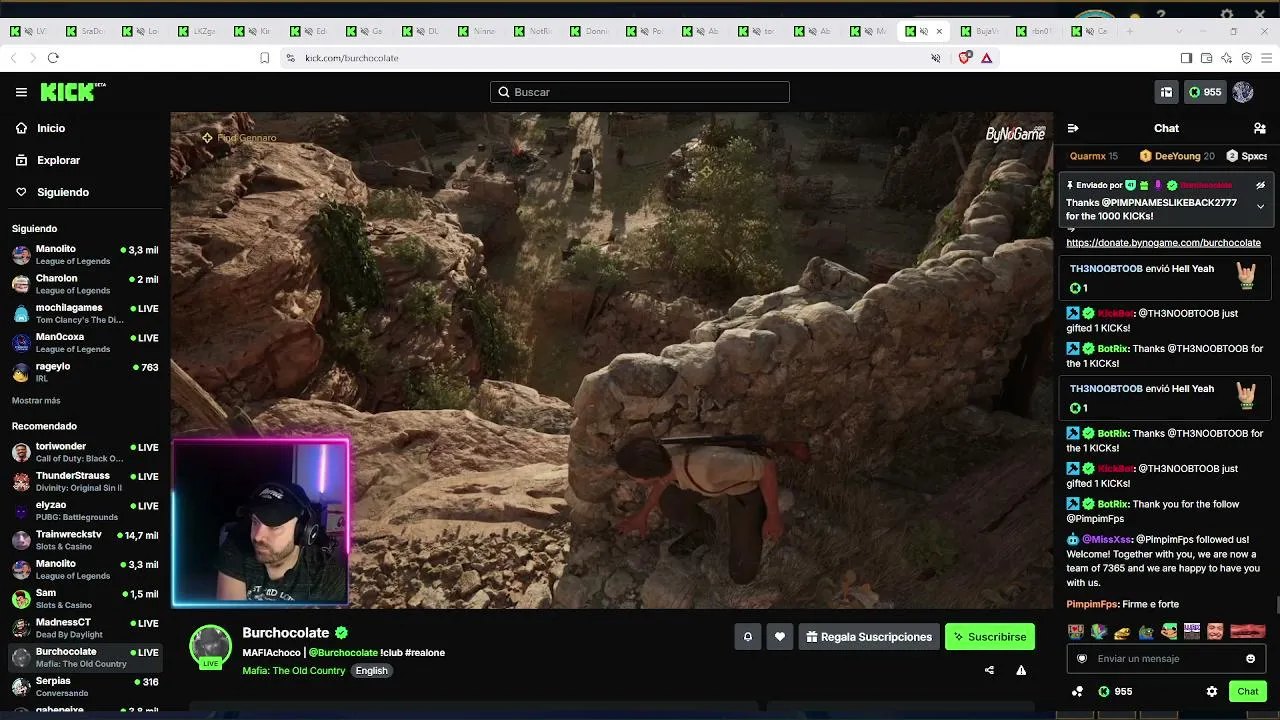This screenshot has height=720, width=1280.
Task: Click the chat identity badge icon
Action: click(1081, 658)
